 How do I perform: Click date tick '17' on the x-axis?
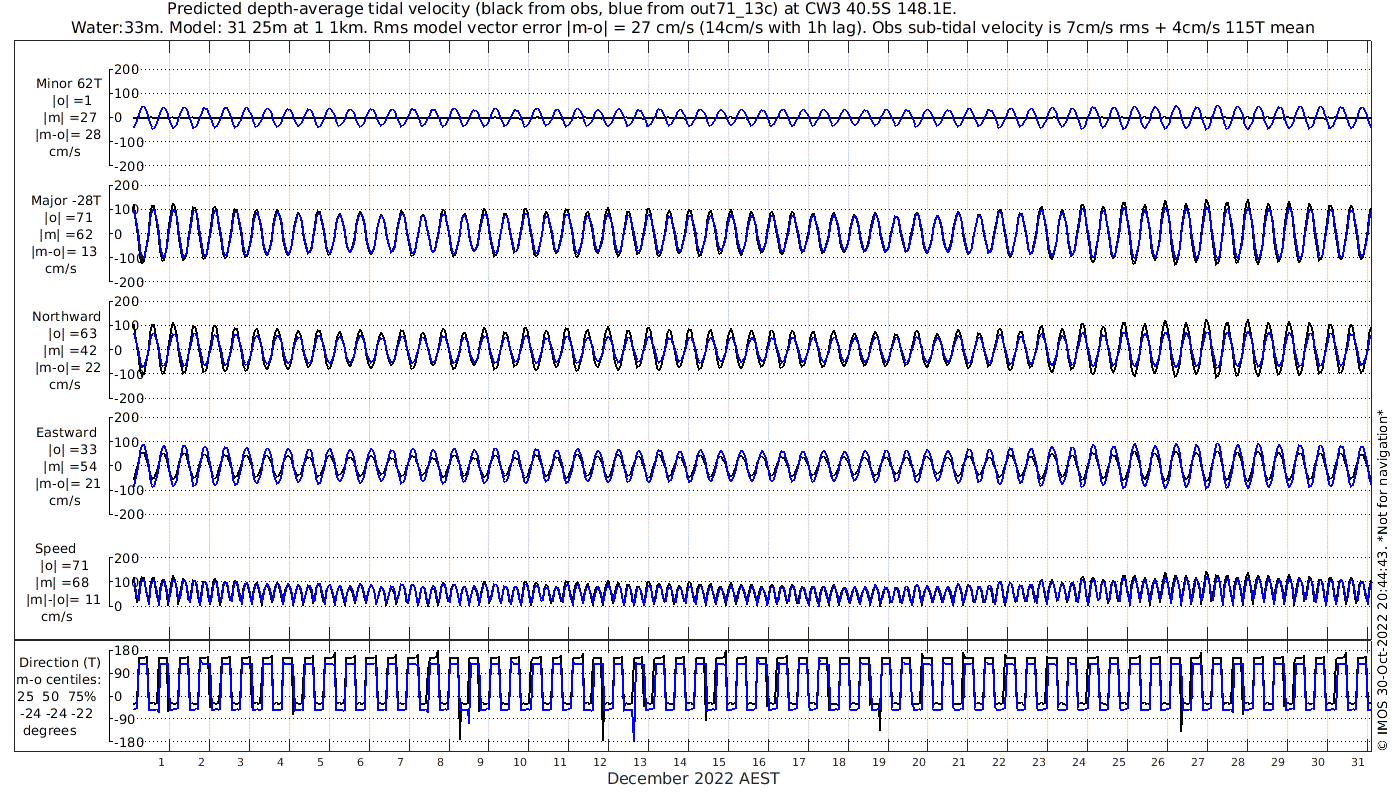pyautogui.click(x=799, y=762)
